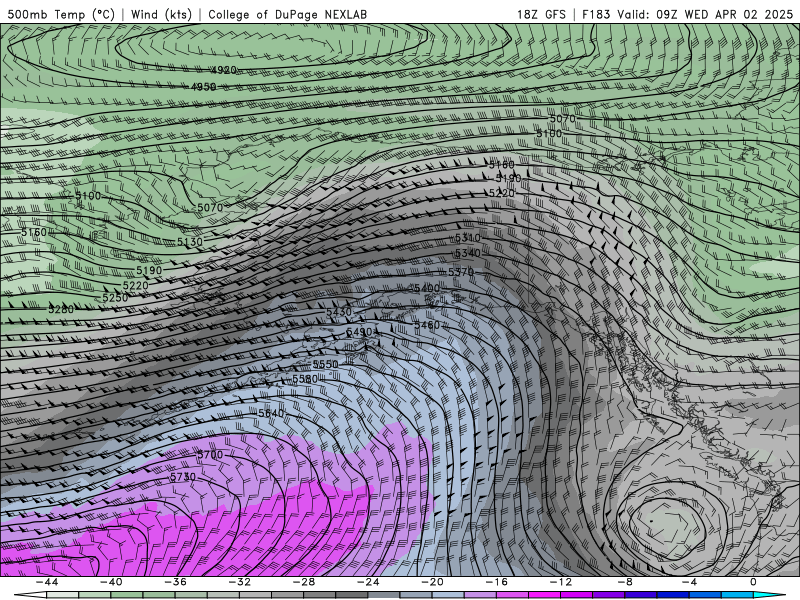800x600 pixels.
Task: Click the "500mb Temp (°C)" title text
Action: [x=61, y=14]
